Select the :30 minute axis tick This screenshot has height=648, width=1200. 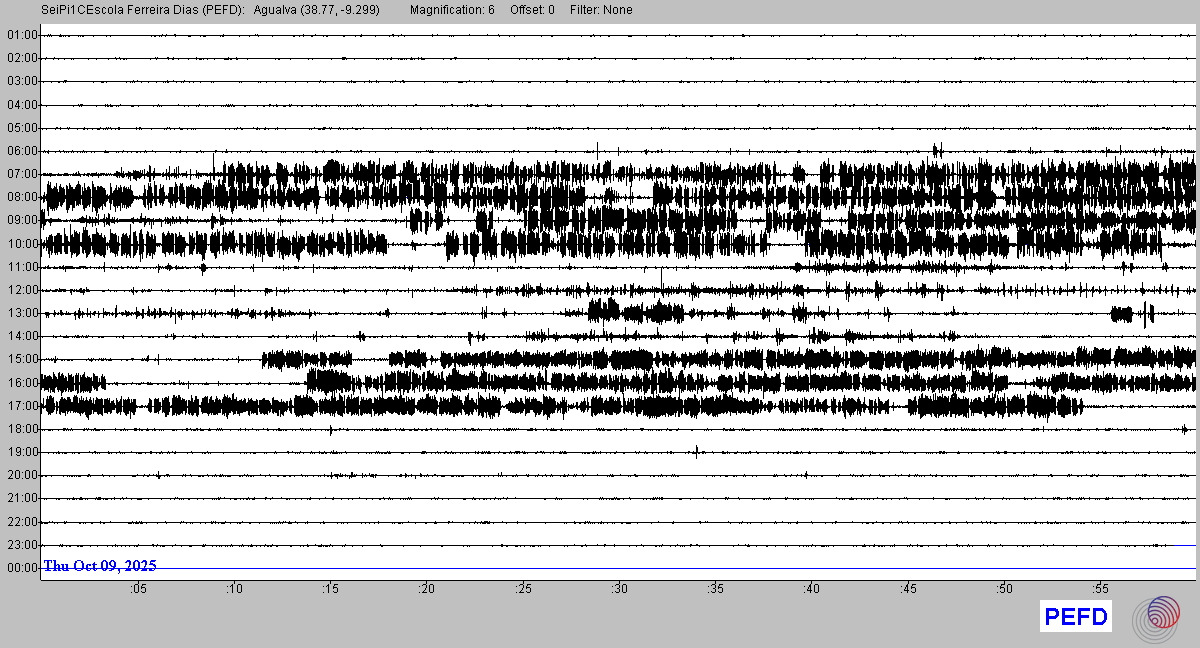coord(619,589)
